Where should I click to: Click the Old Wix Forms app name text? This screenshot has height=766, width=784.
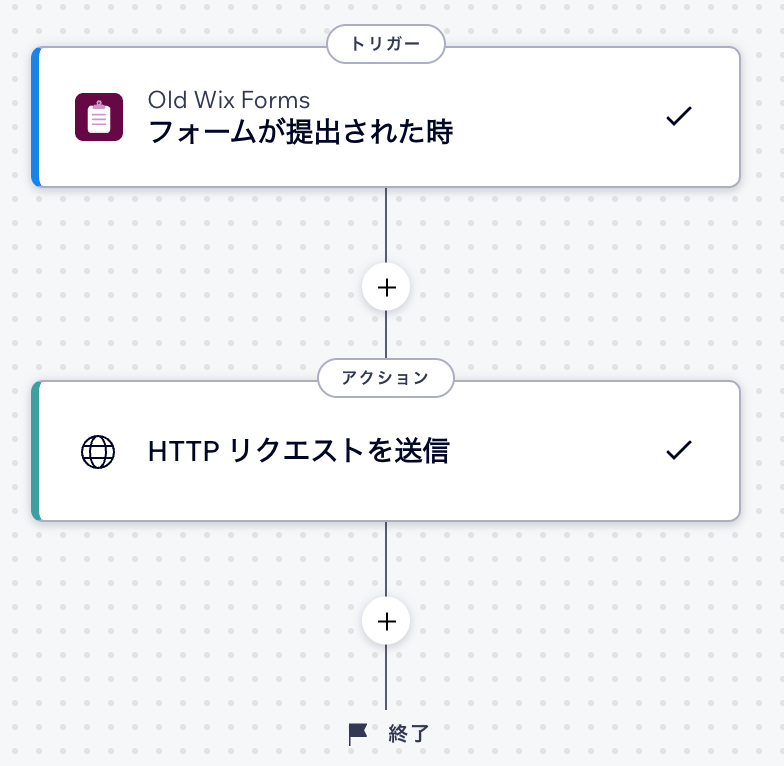[229, 100]
